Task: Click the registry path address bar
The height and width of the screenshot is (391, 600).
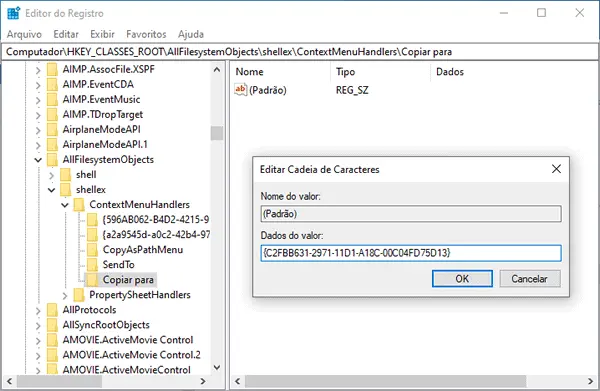Action: pos(300,52)
